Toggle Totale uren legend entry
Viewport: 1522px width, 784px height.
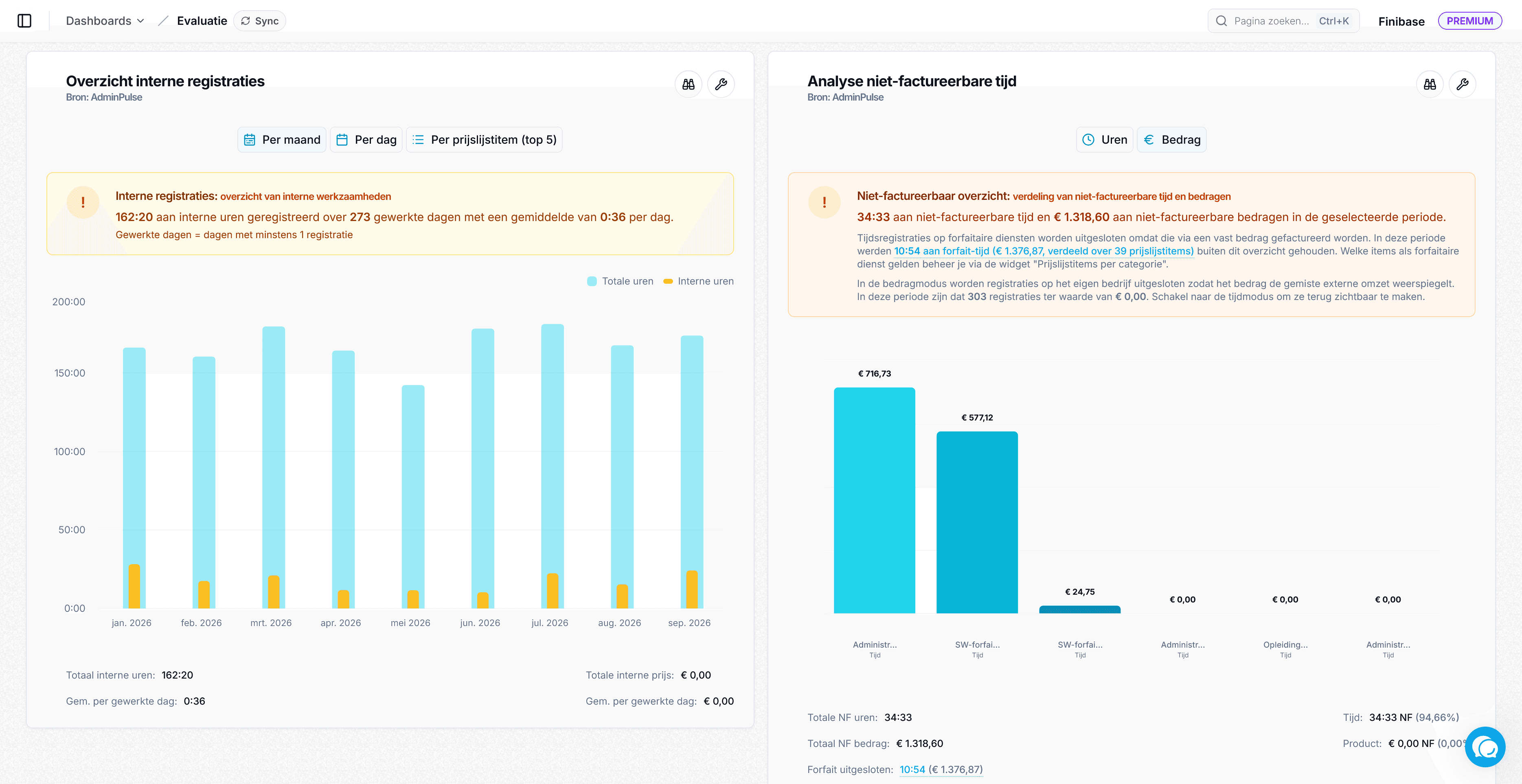(621, 281)
